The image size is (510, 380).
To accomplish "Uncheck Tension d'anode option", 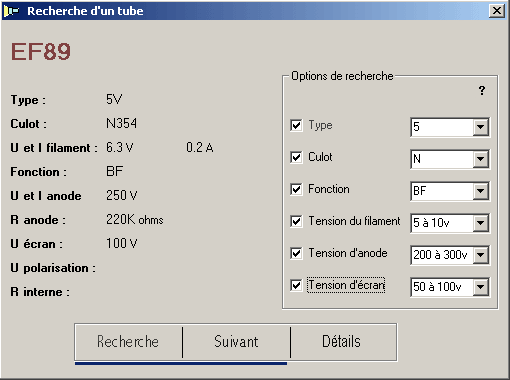I will point(296,253).
